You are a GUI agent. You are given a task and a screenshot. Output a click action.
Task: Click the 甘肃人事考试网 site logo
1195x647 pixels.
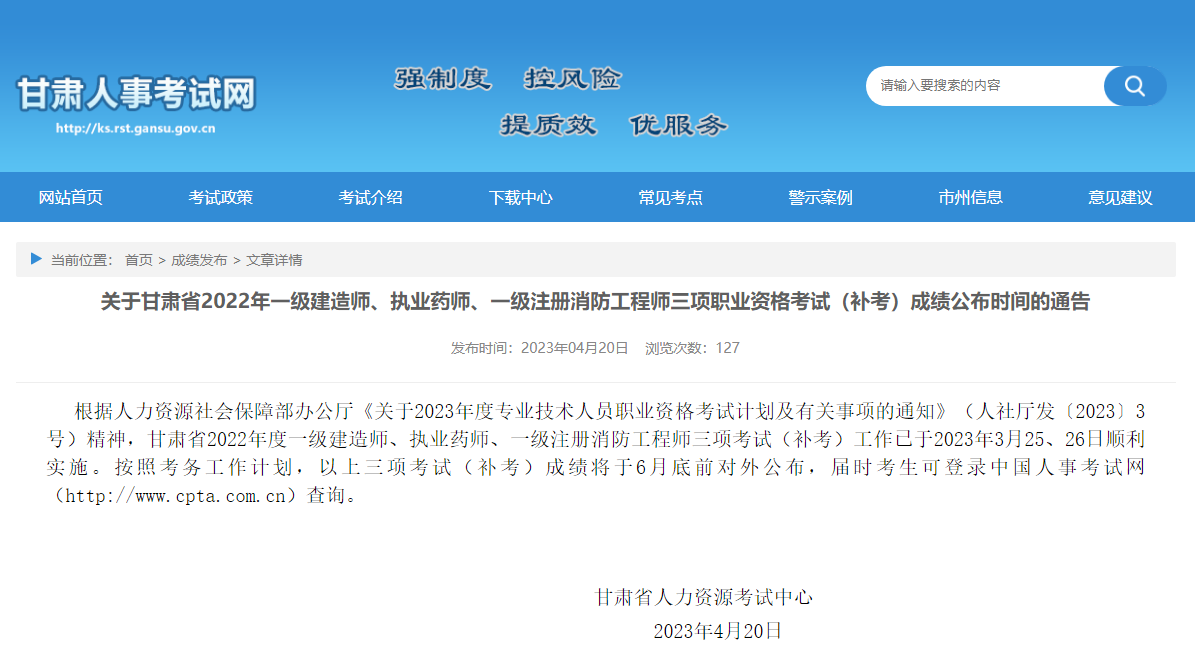click(x=136, y=94)
